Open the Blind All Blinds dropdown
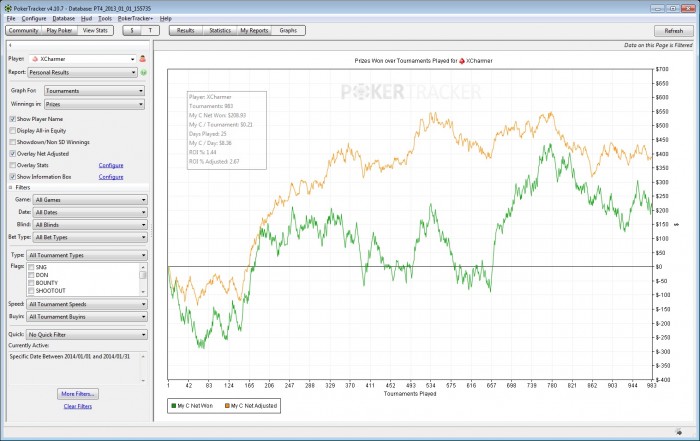700x441 pixels. click(90, 225)
